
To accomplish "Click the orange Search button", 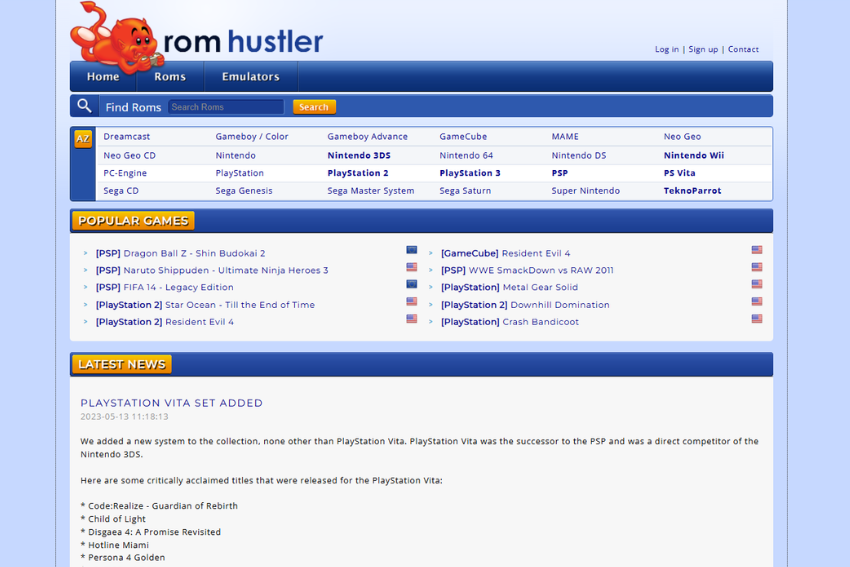I will click(314, 107).
